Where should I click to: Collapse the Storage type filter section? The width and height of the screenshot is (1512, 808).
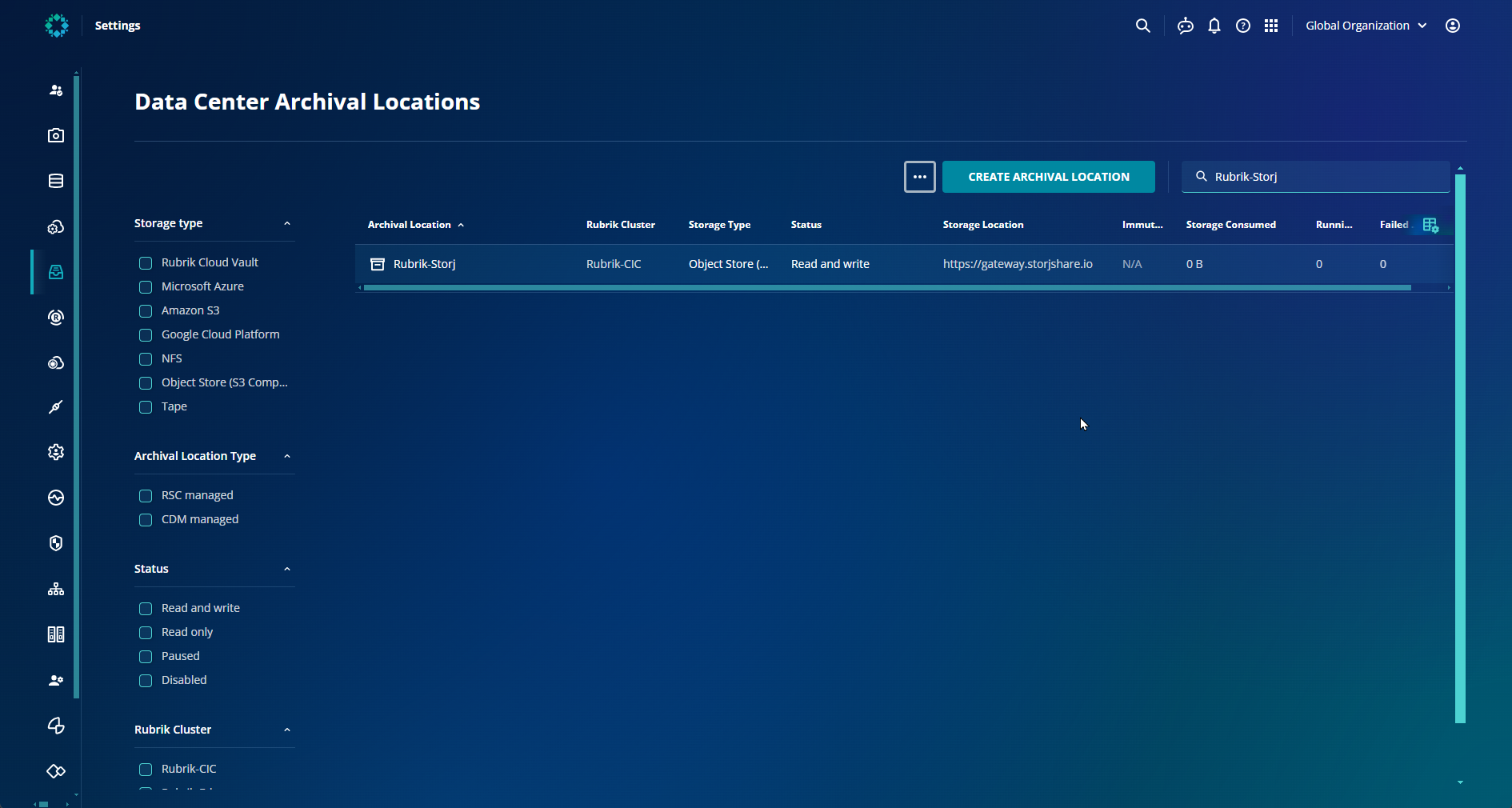pos(287,223)
